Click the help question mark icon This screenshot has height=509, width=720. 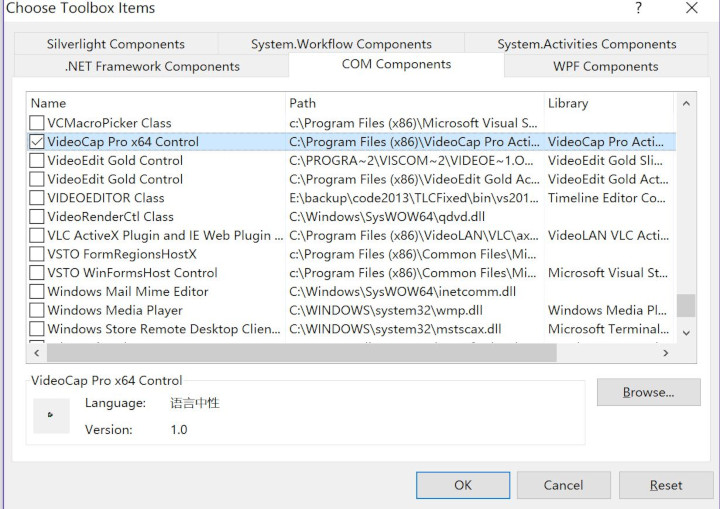638,9
